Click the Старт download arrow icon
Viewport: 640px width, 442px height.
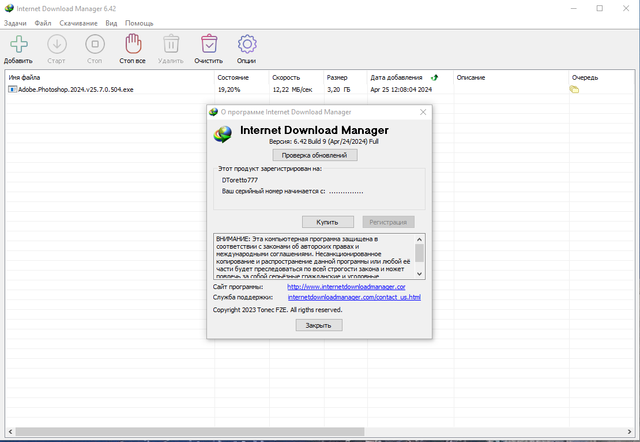click(57, 44)
